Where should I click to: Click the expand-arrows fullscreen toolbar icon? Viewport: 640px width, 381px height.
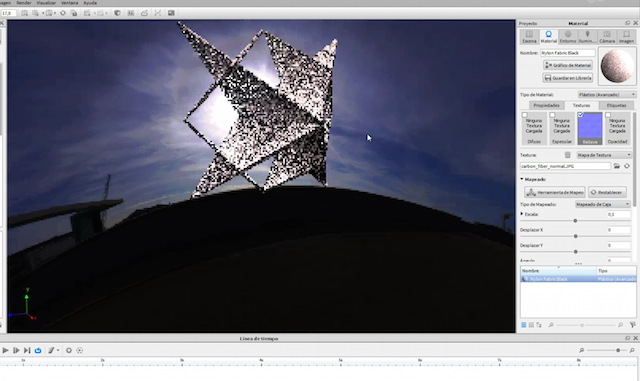click(x=158, y=13)
